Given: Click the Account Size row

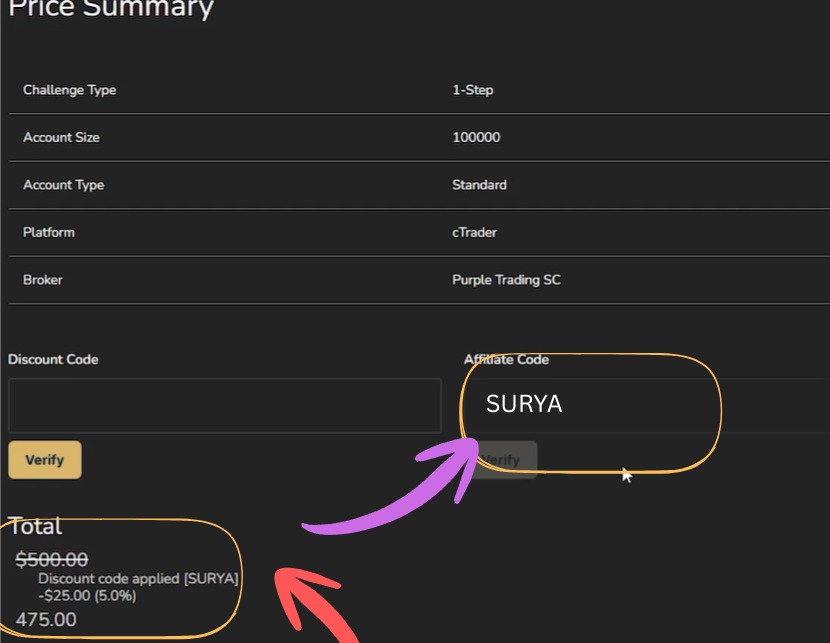Looking at the screenshot, I should [62, 138].
